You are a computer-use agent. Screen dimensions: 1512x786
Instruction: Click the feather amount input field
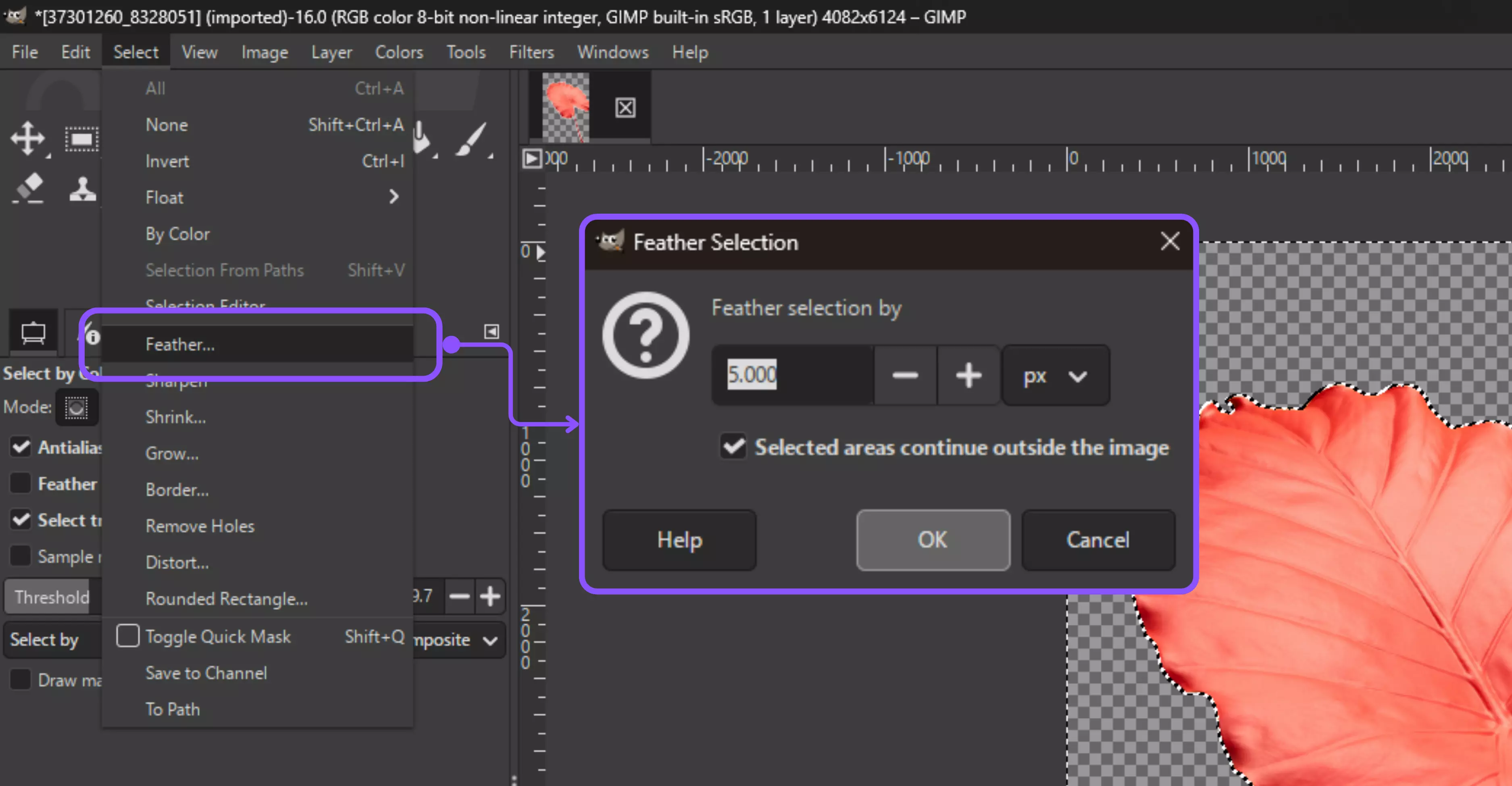[792, 375]
